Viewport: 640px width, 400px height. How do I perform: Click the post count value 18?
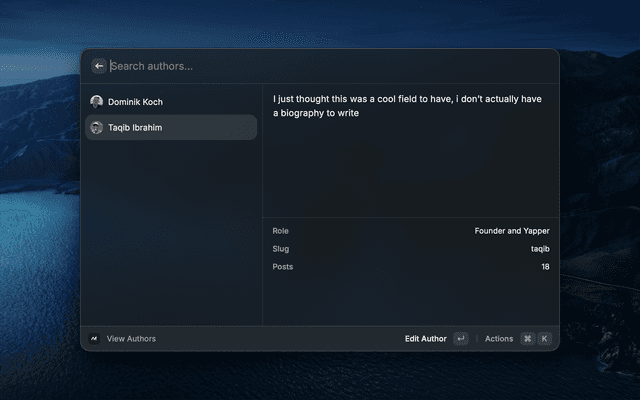coord(545,267)
